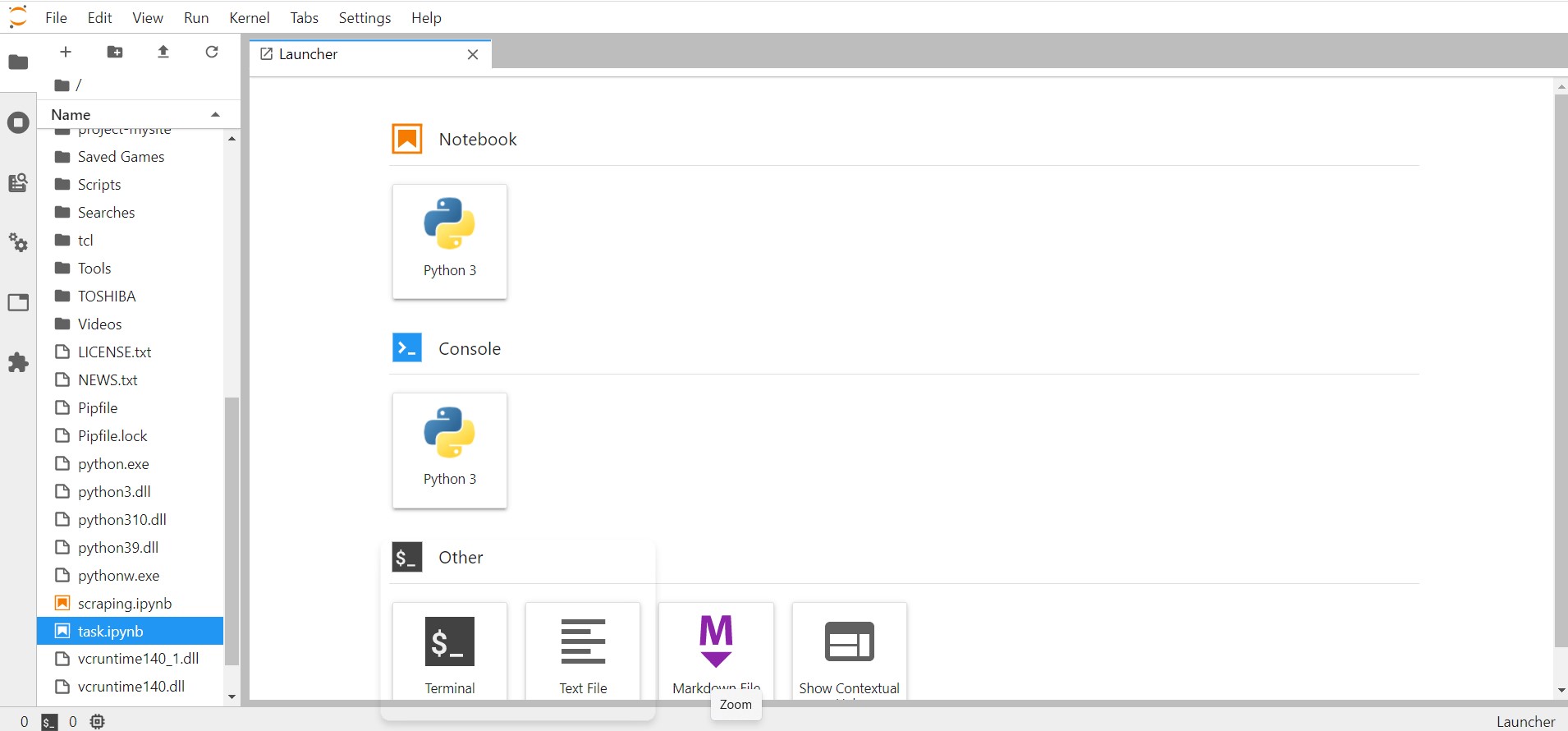Select the scraping.ipynb notebook file
This screenshot has height=731, width=1568.
125,604
